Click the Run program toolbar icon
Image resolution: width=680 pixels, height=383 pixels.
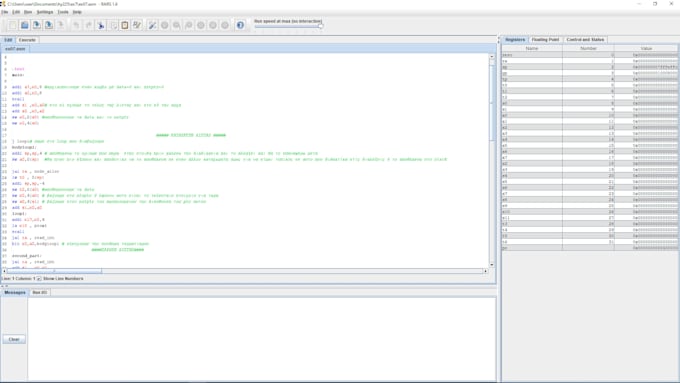coord(164,25)
